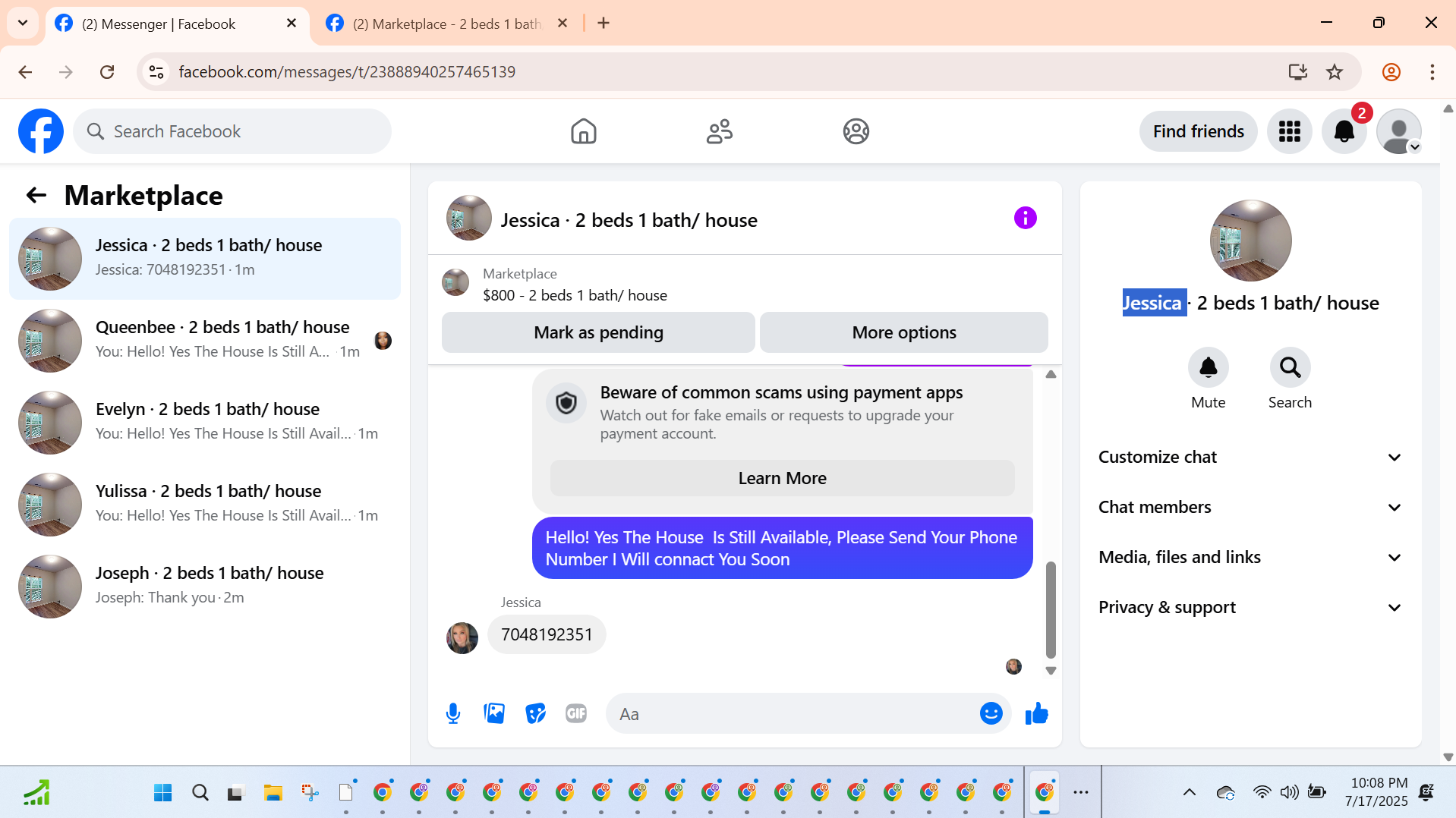Close the Messenger browser tab

click(292, 24)
